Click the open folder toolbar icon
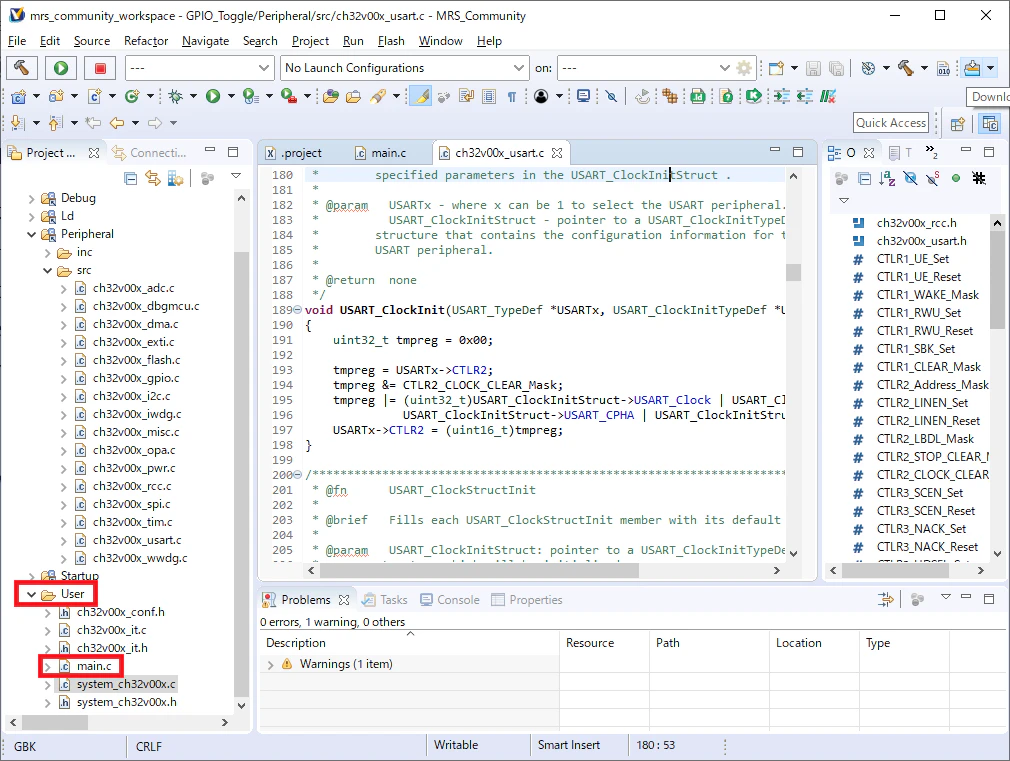Image resolution: width=1010 pixels, height=761 pixels. (354, 97)
